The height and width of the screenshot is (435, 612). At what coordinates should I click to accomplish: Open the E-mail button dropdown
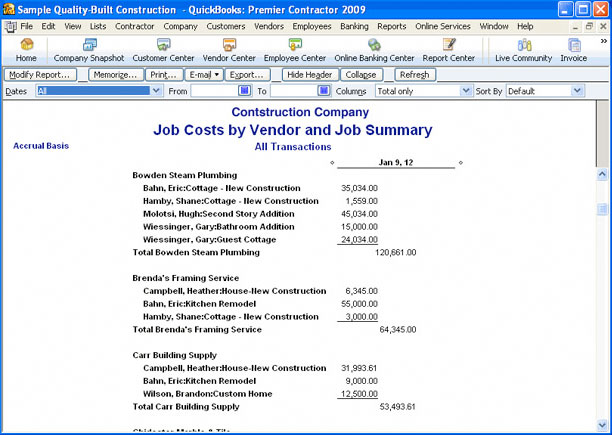[x=204, y=75]
